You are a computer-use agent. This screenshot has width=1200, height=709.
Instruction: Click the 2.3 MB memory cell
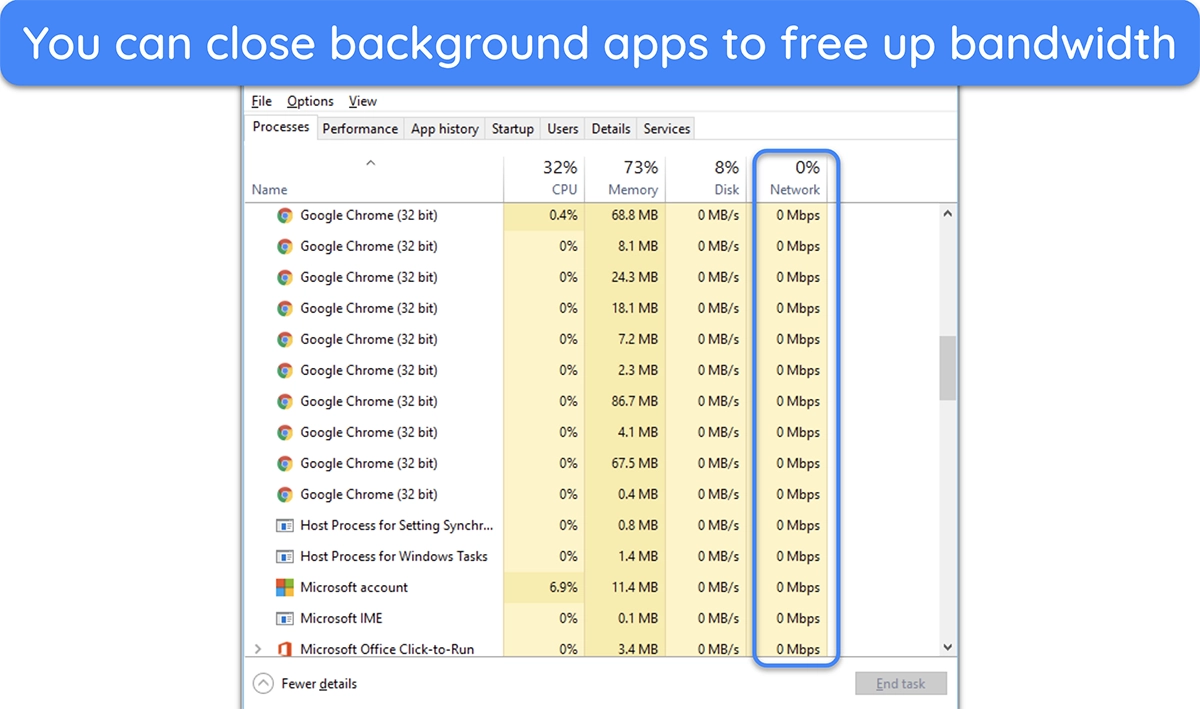point(625,370)
